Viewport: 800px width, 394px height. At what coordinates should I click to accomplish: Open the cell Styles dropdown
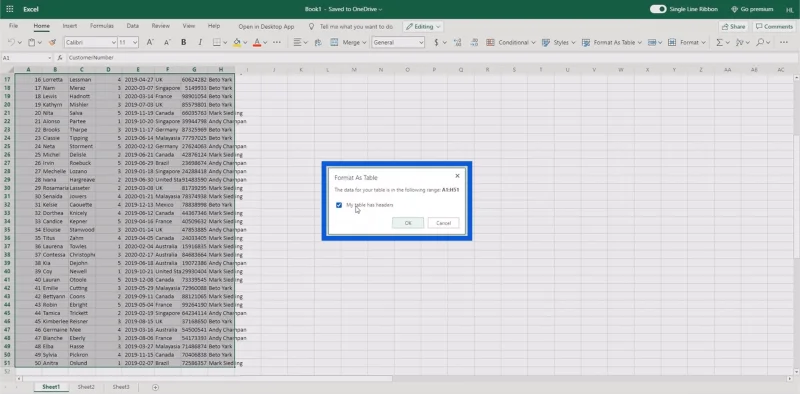coord(559,42)
